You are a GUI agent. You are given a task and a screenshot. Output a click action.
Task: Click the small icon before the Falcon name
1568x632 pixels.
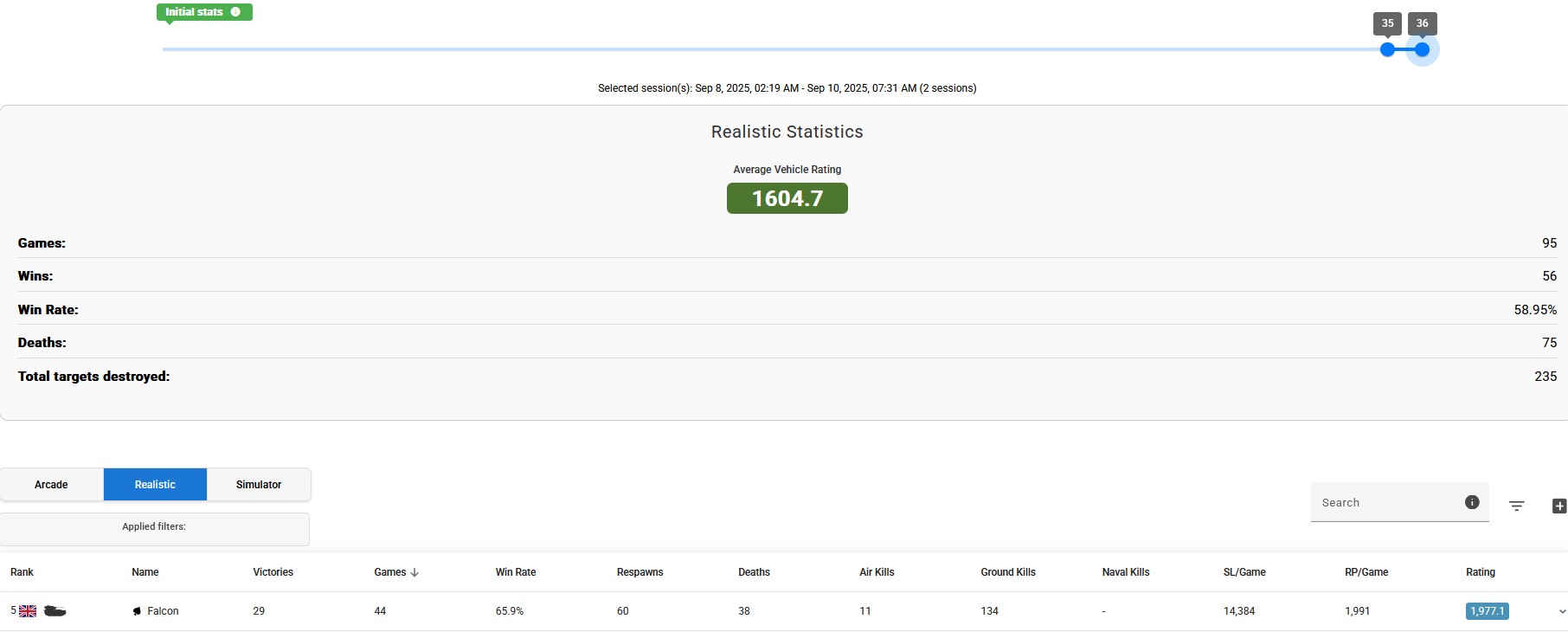click(x=137, y=611)
